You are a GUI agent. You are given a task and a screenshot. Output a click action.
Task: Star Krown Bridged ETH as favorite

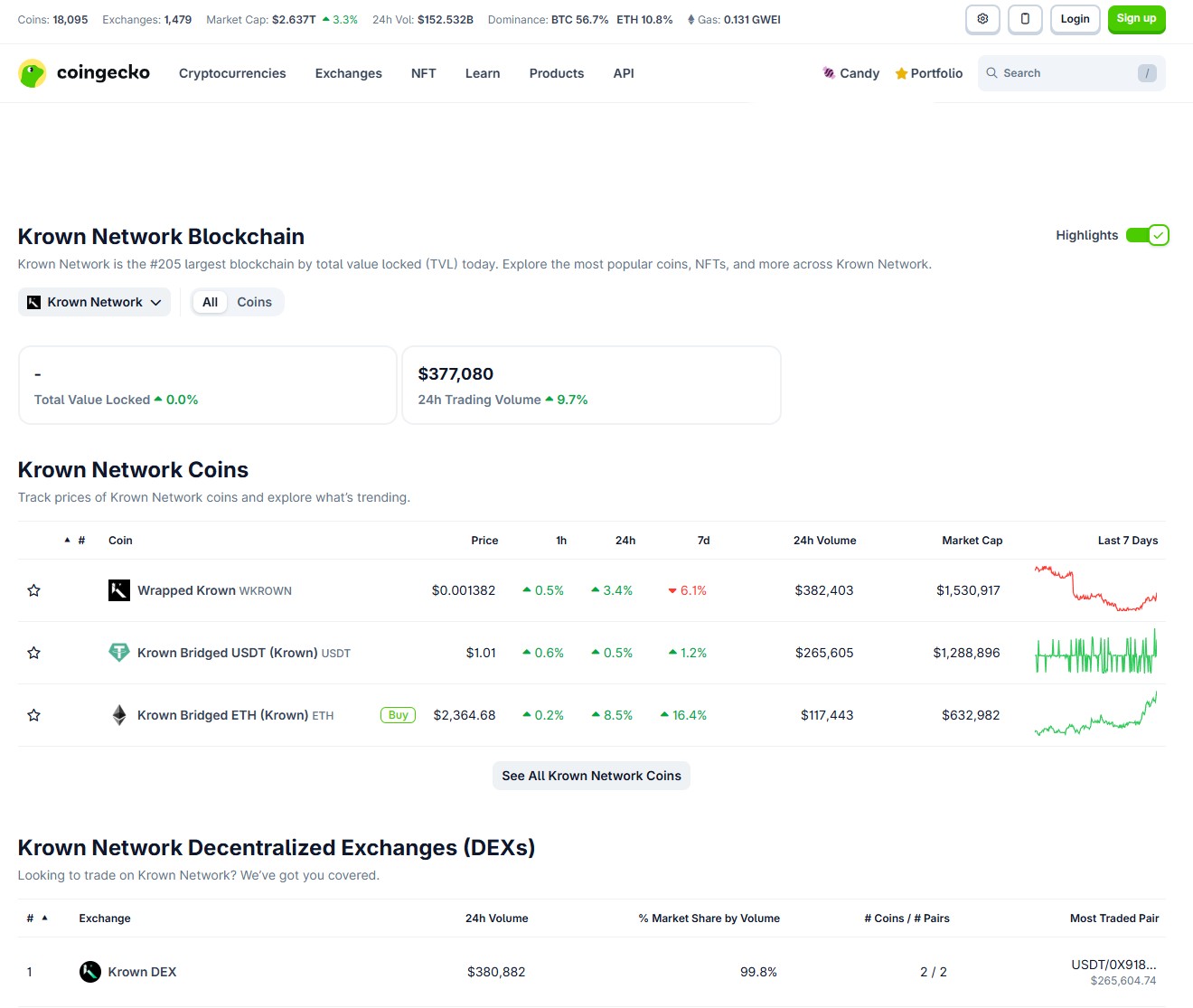[x=34, y=715]
